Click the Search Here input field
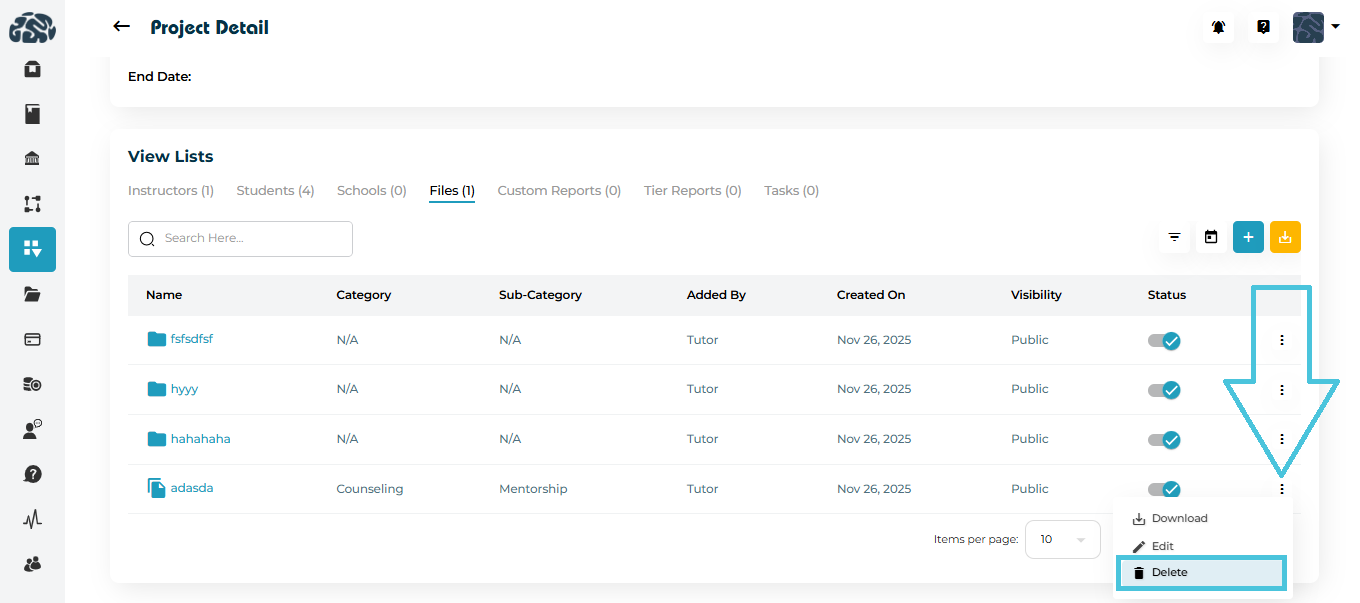Image resolution: width=1360 pixels, height=603 pixels. [240, 238]
